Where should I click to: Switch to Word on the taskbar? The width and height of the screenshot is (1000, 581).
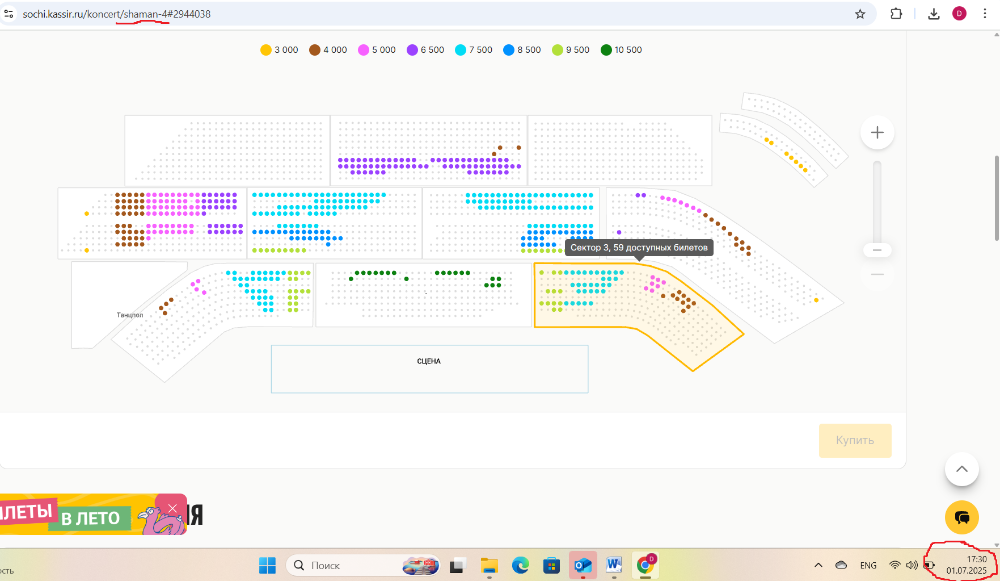click(614, 565)
